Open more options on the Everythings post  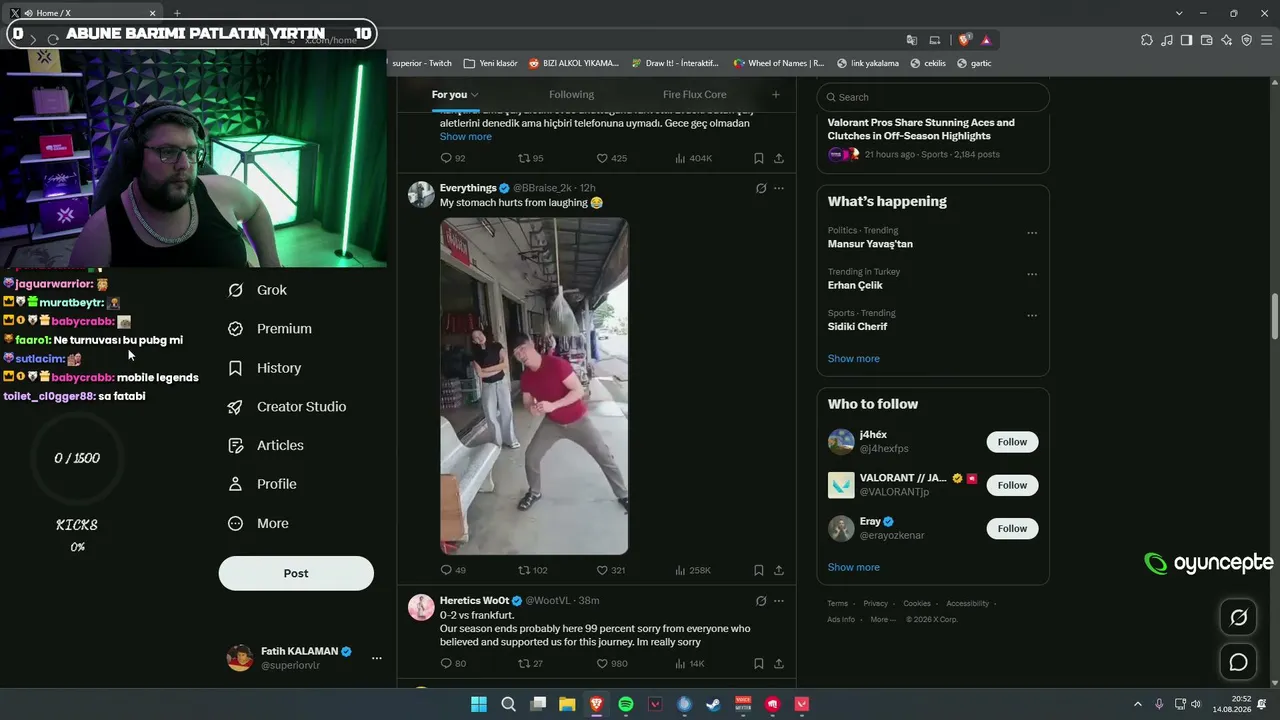tap(779, 188)
